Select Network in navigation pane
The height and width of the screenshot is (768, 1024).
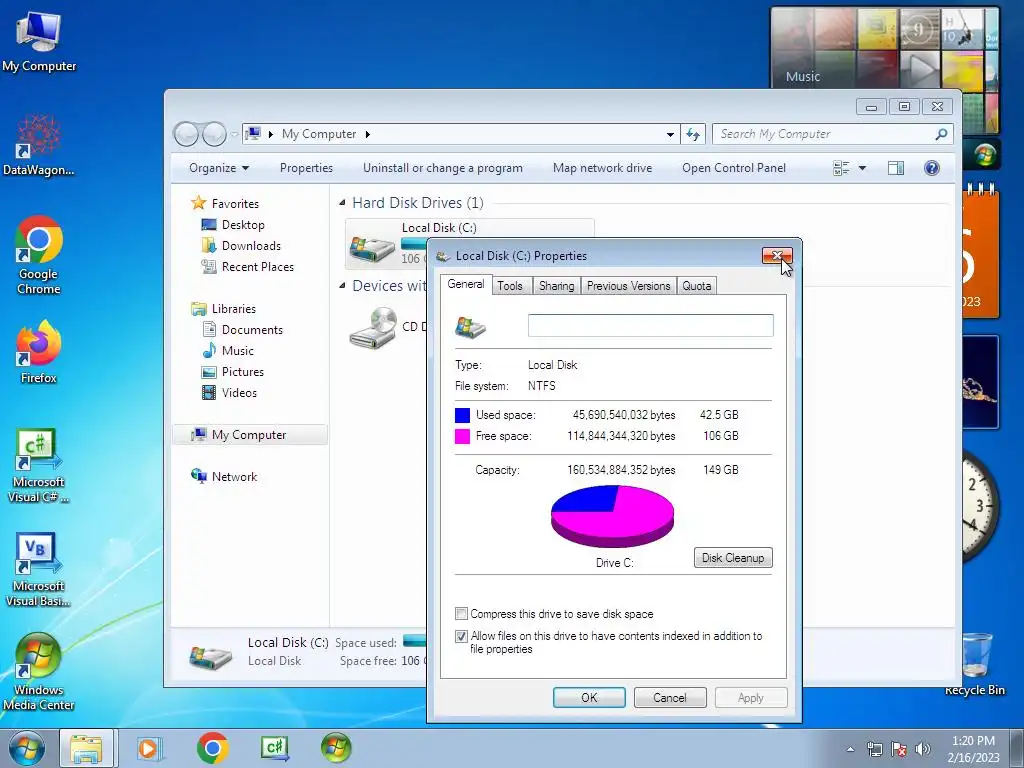(234, 477)
